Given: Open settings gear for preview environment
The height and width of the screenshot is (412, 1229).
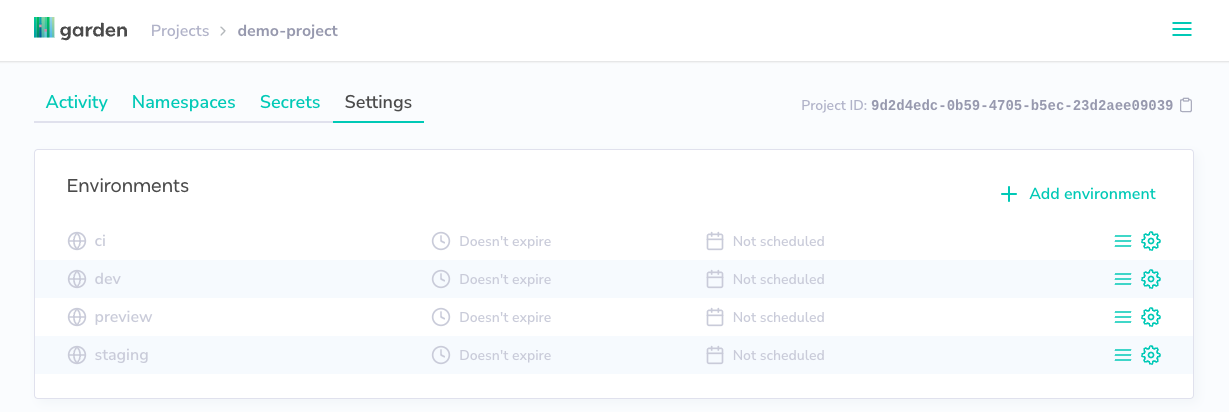Looking at the screenshot, I should (x=1151, y=317).
